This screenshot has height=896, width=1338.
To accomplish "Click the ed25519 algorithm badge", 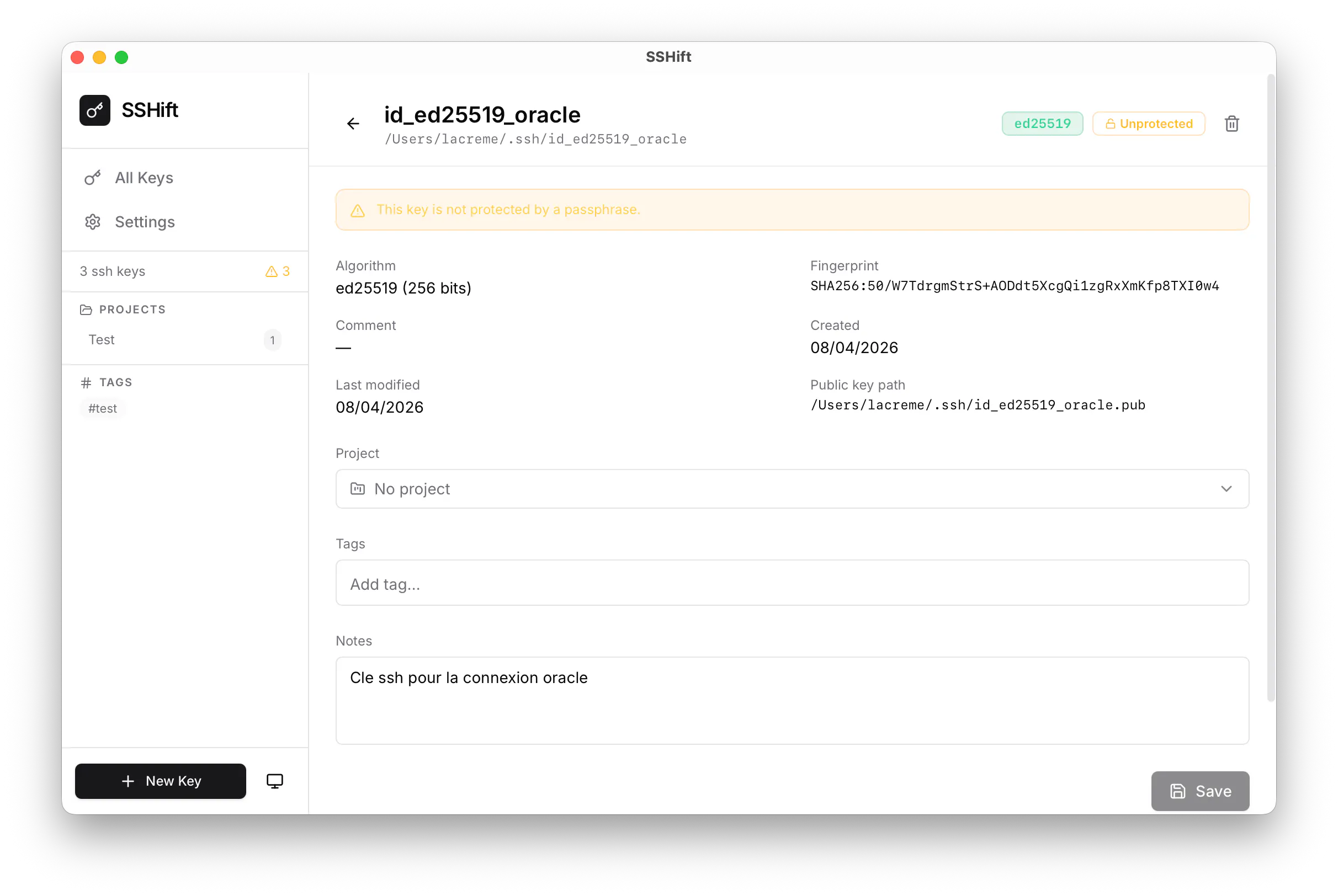I will [1042, 124].
